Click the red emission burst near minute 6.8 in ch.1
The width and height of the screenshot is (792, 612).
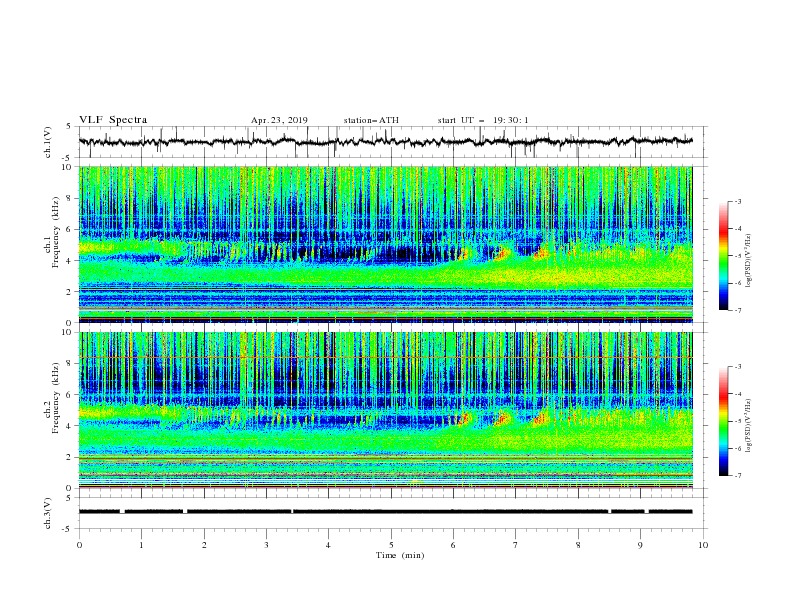[502, 253]
